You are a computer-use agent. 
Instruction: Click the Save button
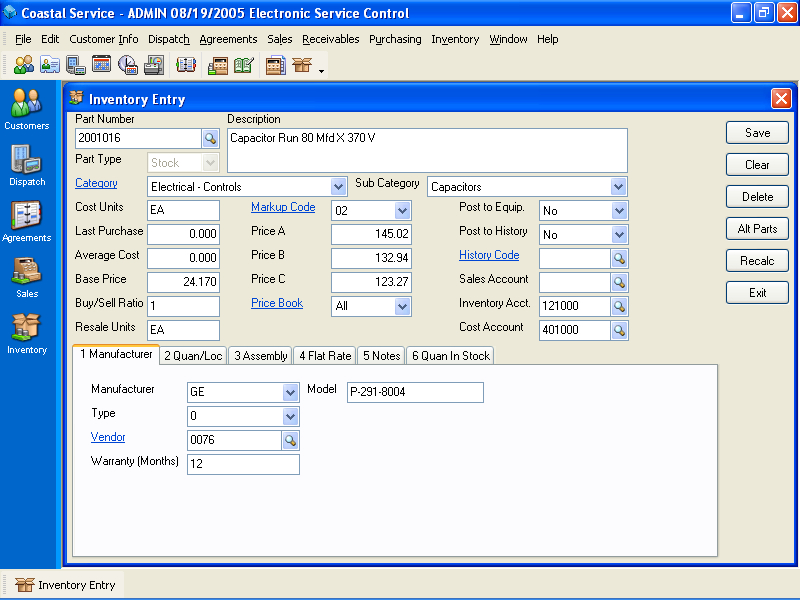point(757,133)
